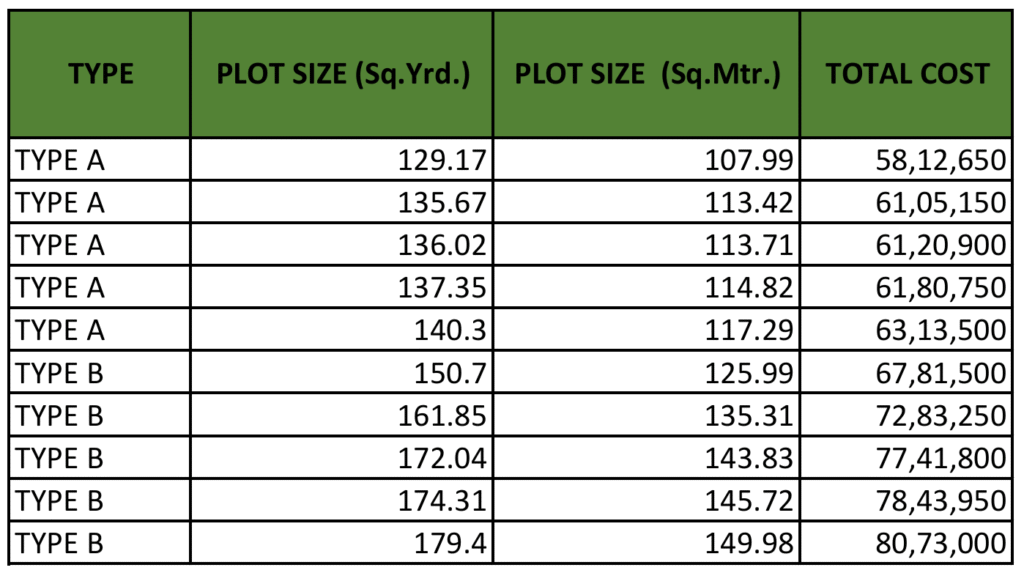Select the cell with 140.3

pyautogui.click(x=342, y=329)
